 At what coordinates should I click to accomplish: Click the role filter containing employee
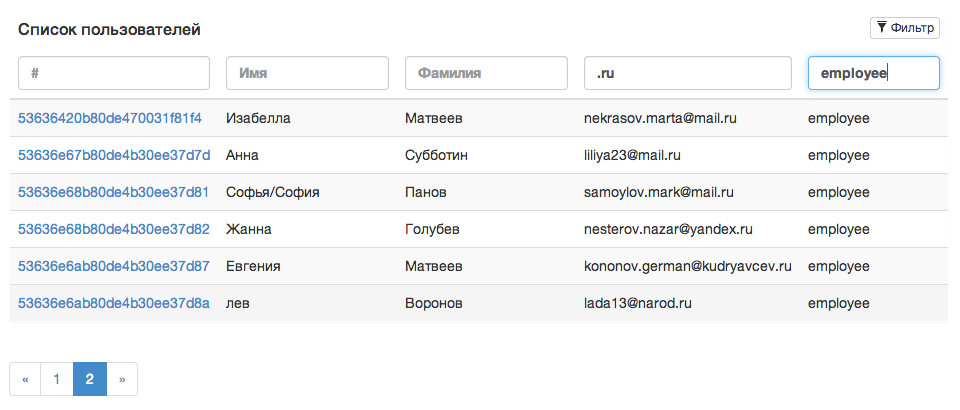click(874, 73)
